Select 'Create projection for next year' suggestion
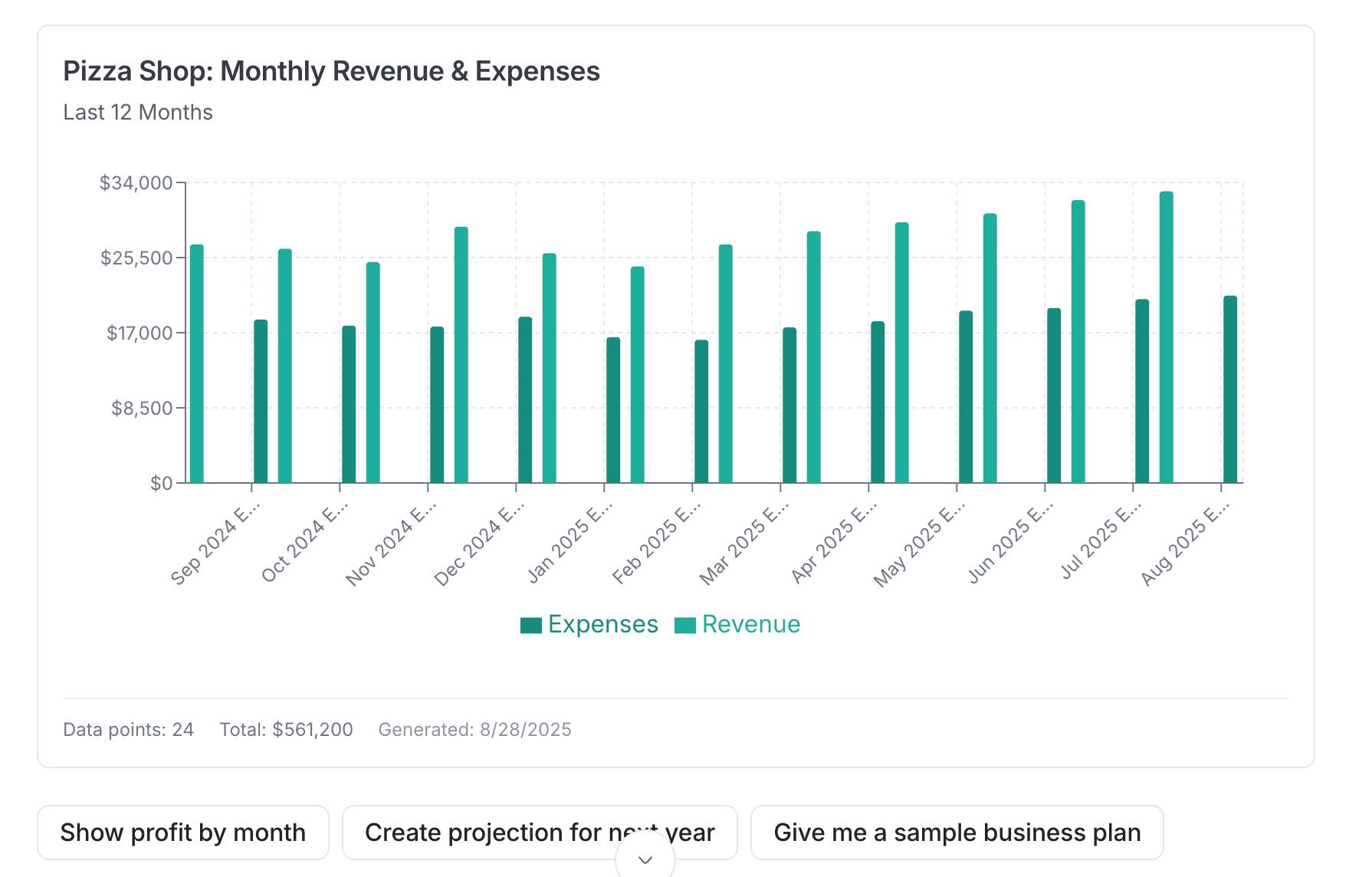Image resolution: width=1372 pixels, height=877 pixels. pos(540,833)
